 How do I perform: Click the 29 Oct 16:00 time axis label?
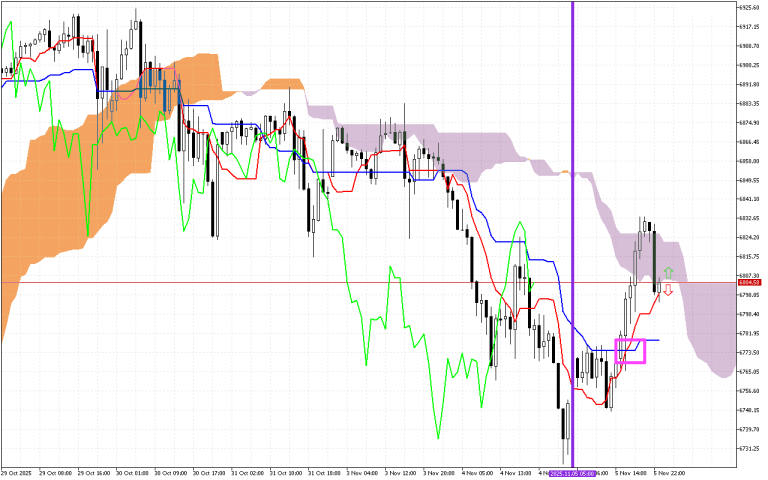[x=94, y=474]
